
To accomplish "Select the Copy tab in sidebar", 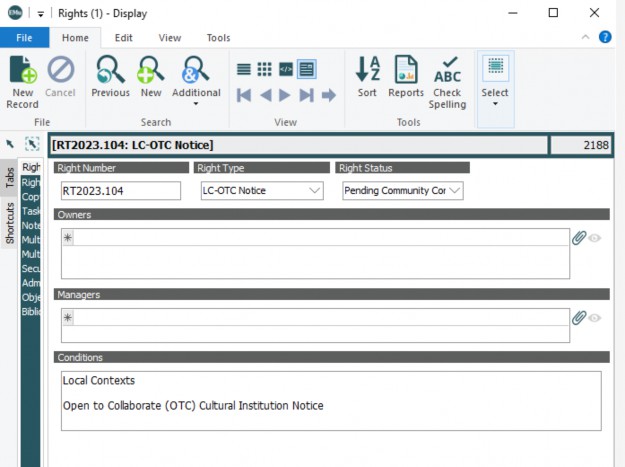I will tap(31, 197).
